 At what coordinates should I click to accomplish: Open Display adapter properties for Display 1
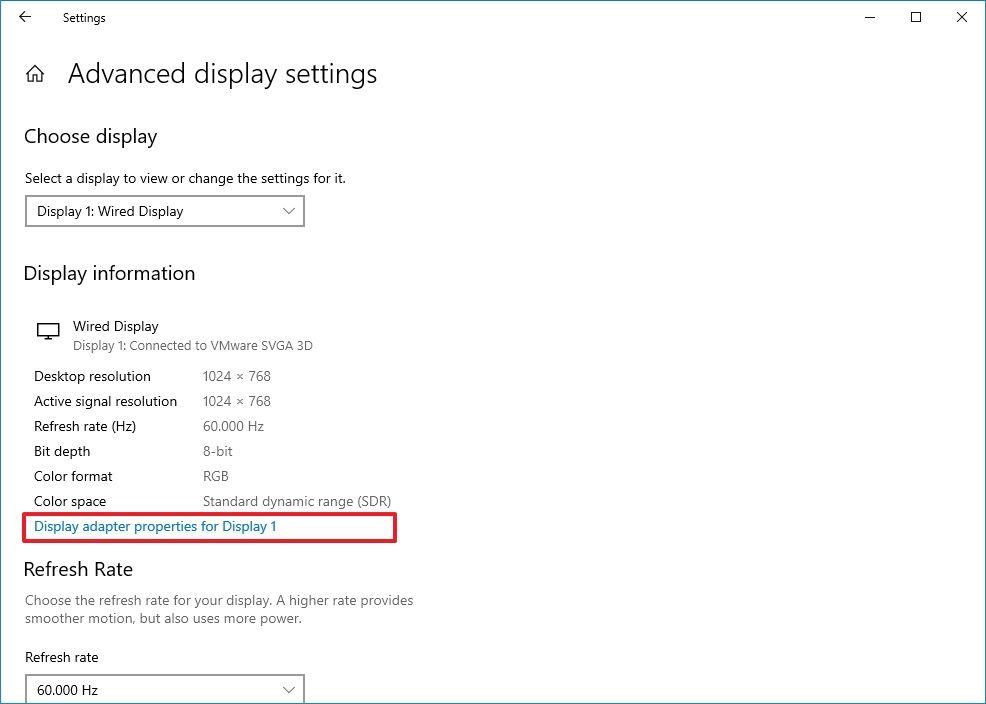pos(154,525)
